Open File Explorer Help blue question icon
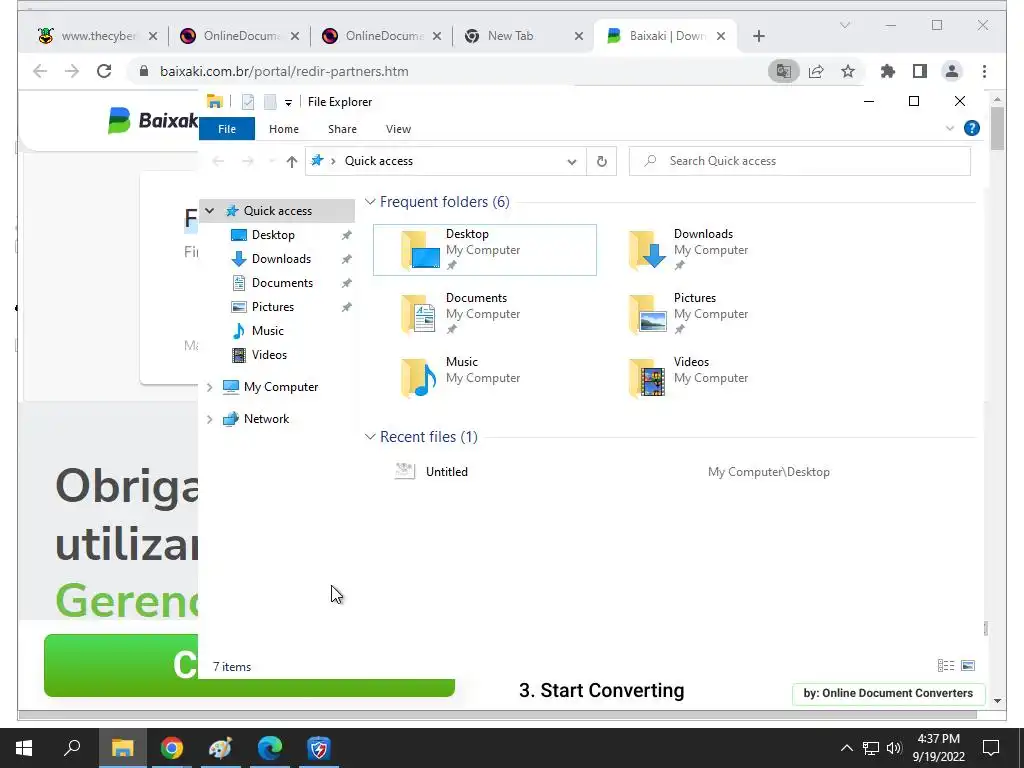The height and width of the screenshot is (768, 1024). click(x=972, y=128)
